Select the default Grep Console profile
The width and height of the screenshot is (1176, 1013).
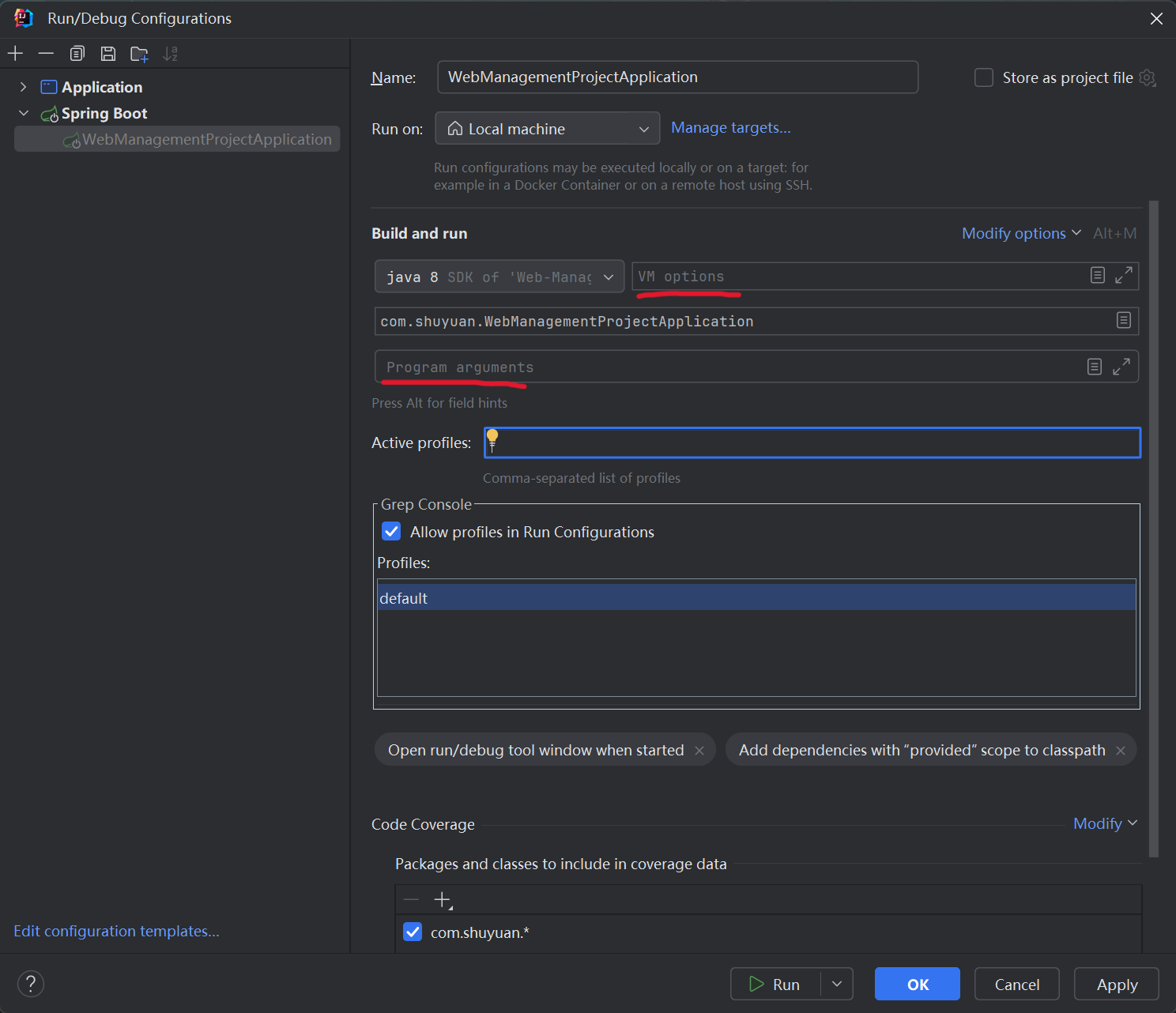[x=756, y=597]
